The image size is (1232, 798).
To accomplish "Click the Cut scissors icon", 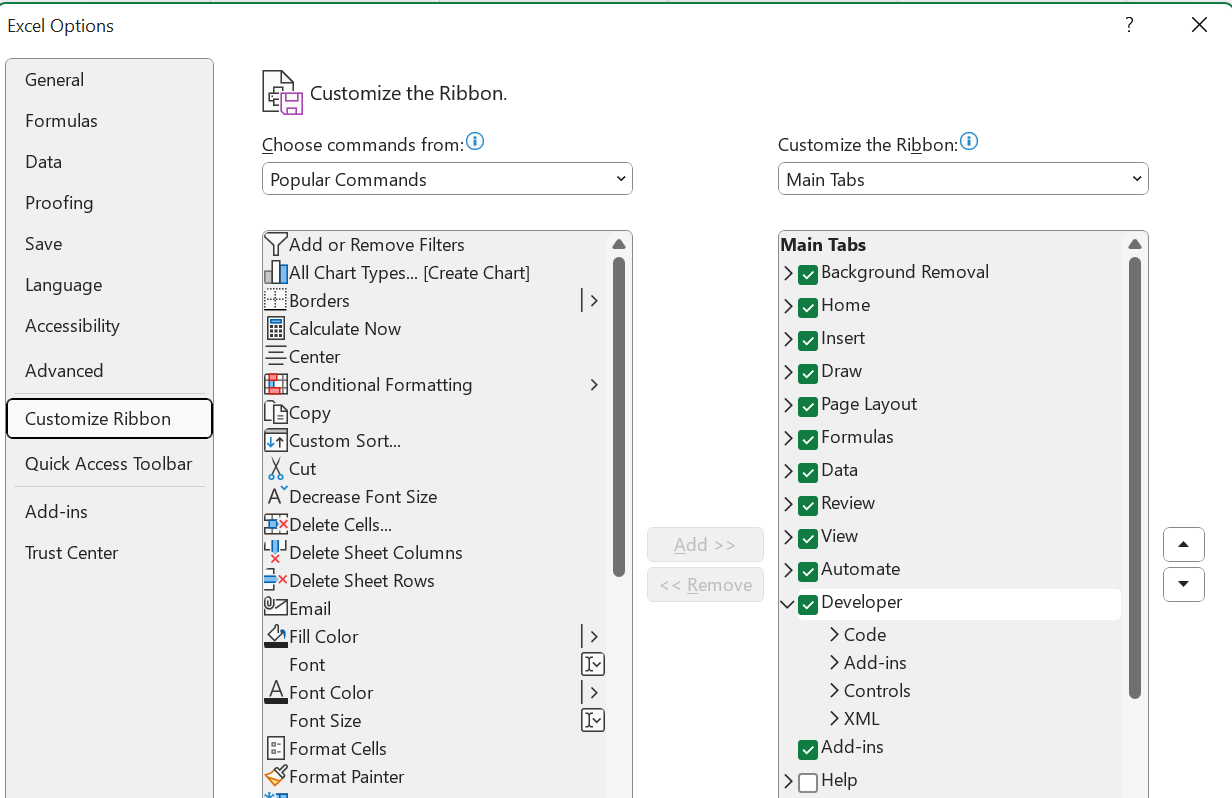I will (275, 469).
